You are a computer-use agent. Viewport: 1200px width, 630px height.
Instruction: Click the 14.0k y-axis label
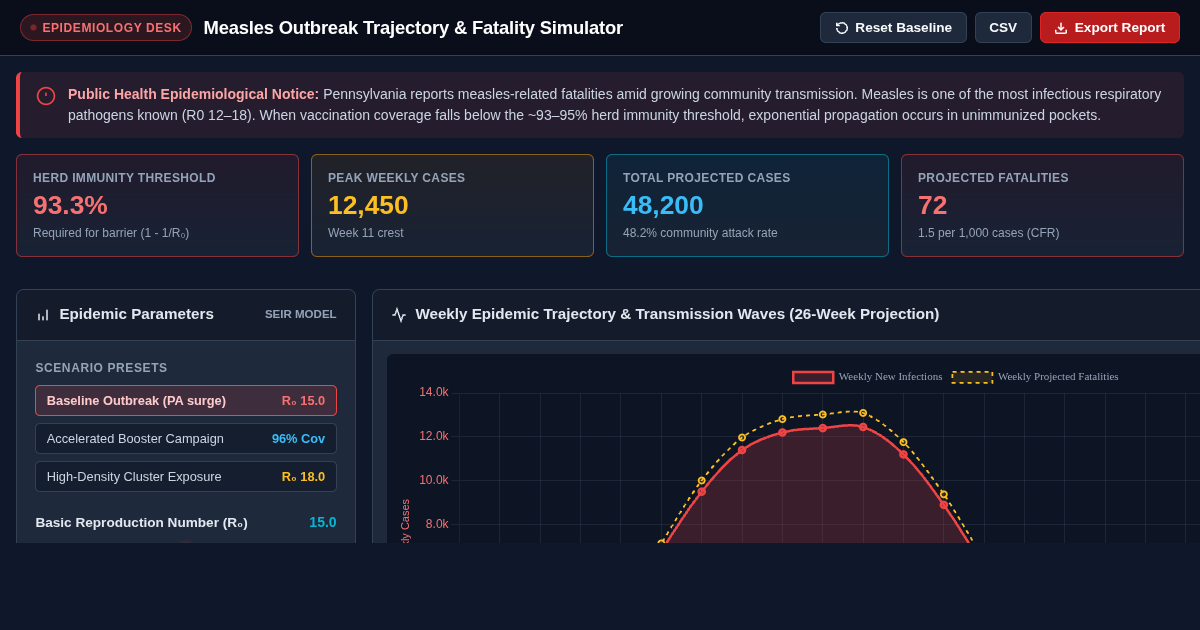[434, 392]
